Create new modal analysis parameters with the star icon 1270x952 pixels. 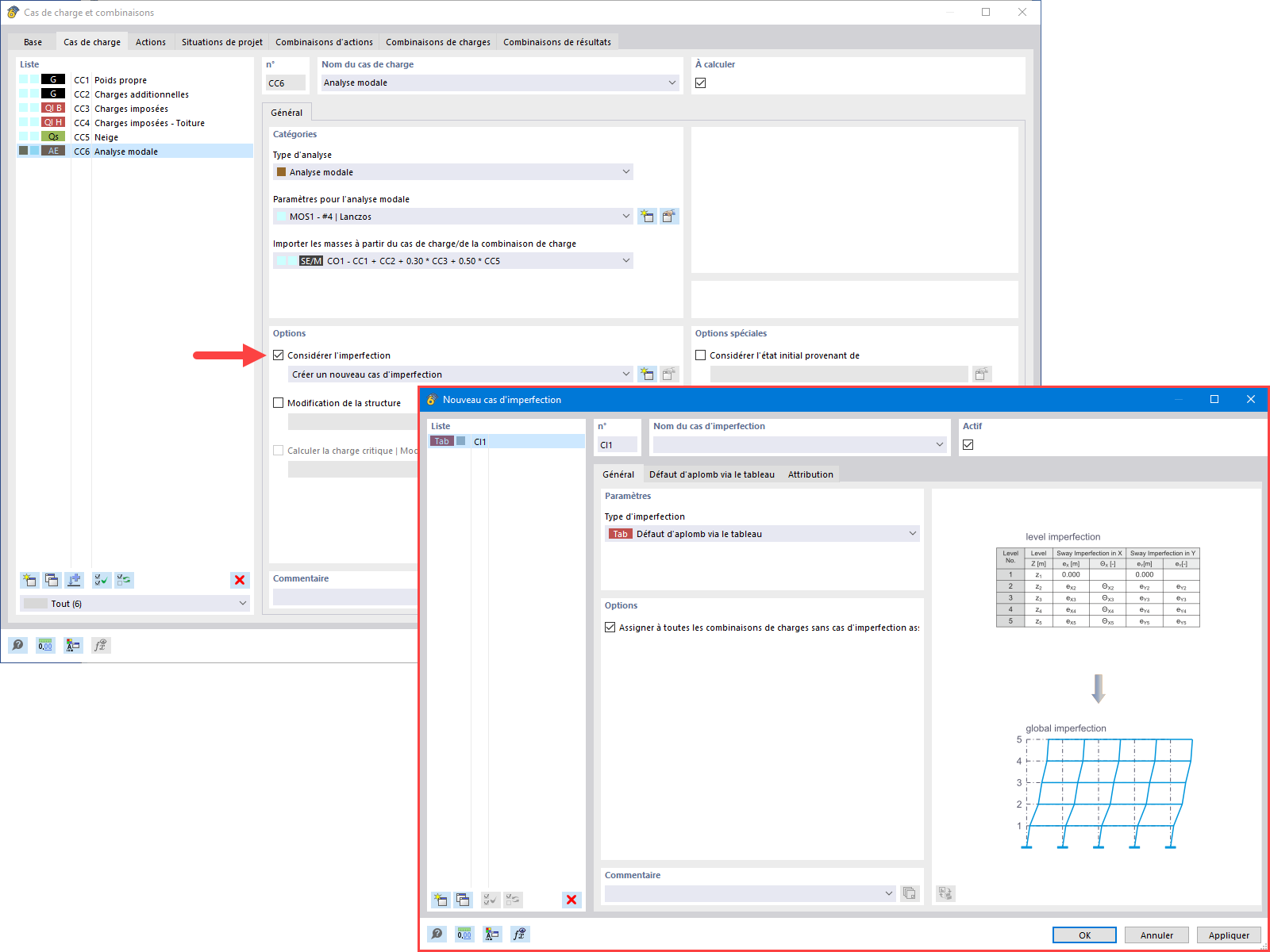(x=647, y=216)
